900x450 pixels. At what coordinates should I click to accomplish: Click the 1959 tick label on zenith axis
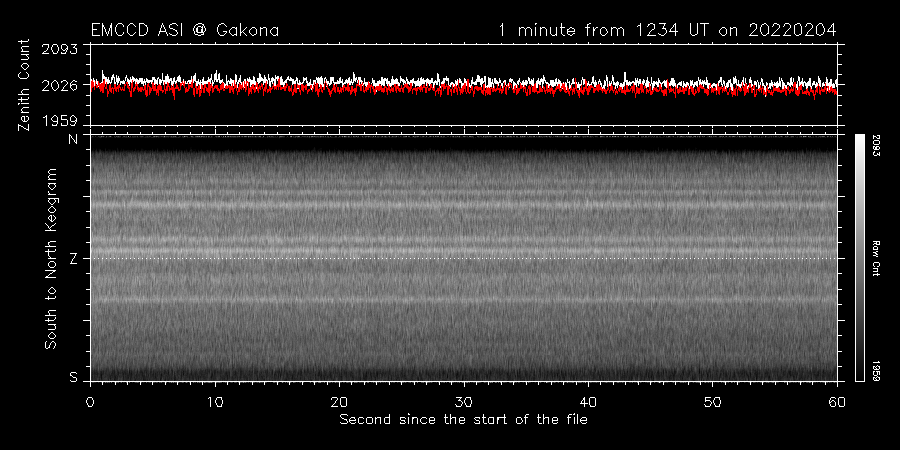[x=59, y=121]
